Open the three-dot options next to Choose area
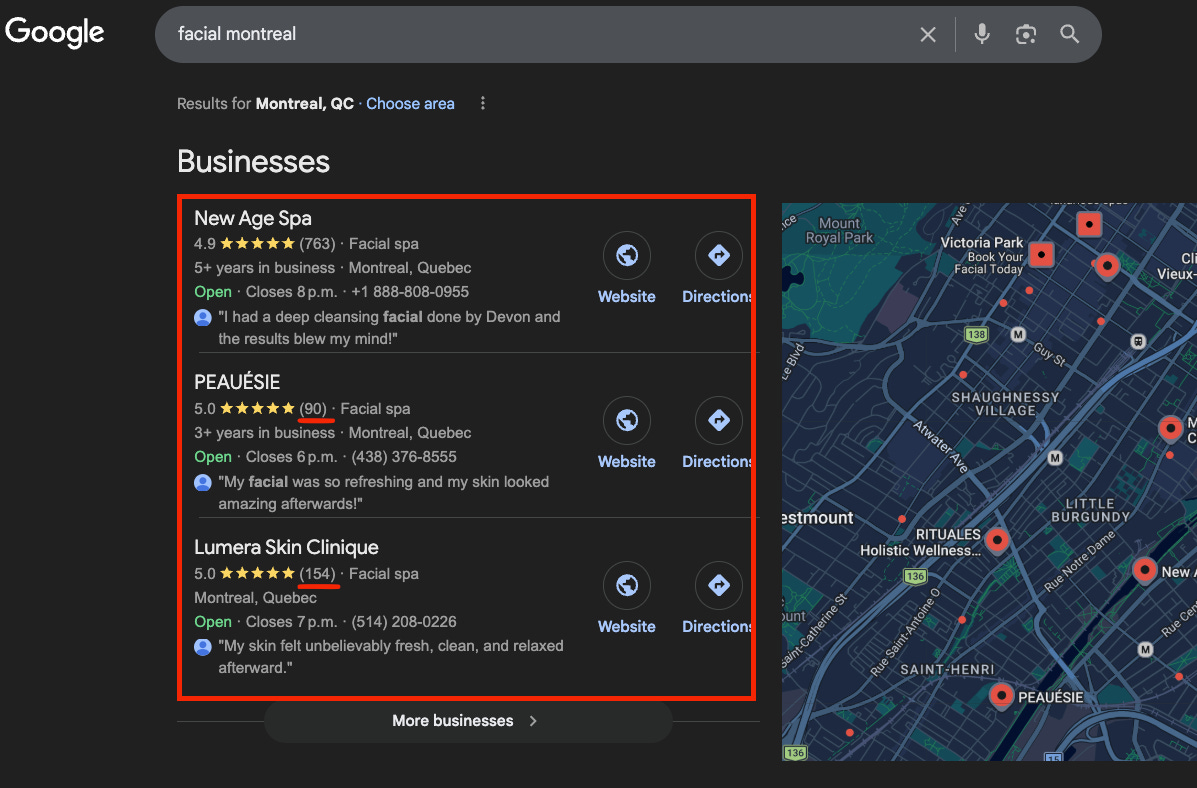 tap(482, 103)
